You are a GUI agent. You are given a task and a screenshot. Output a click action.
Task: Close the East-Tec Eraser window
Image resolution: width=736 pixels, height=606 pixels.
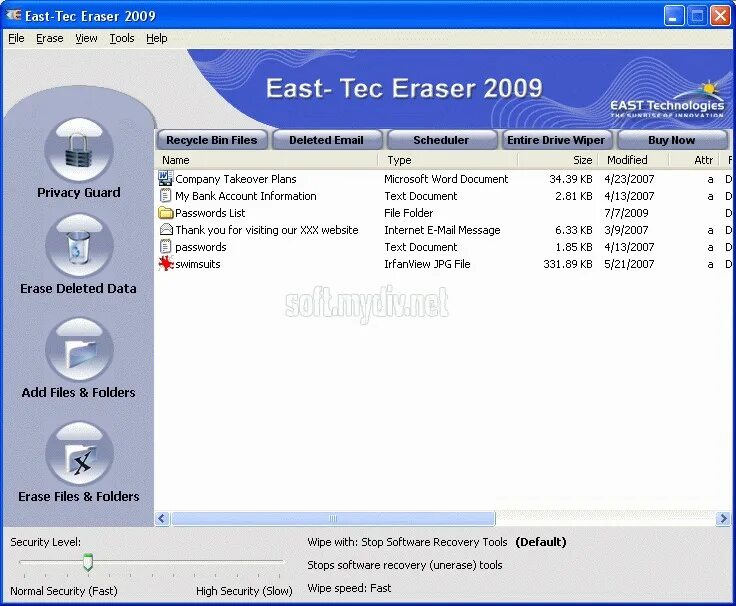(720, 16)
